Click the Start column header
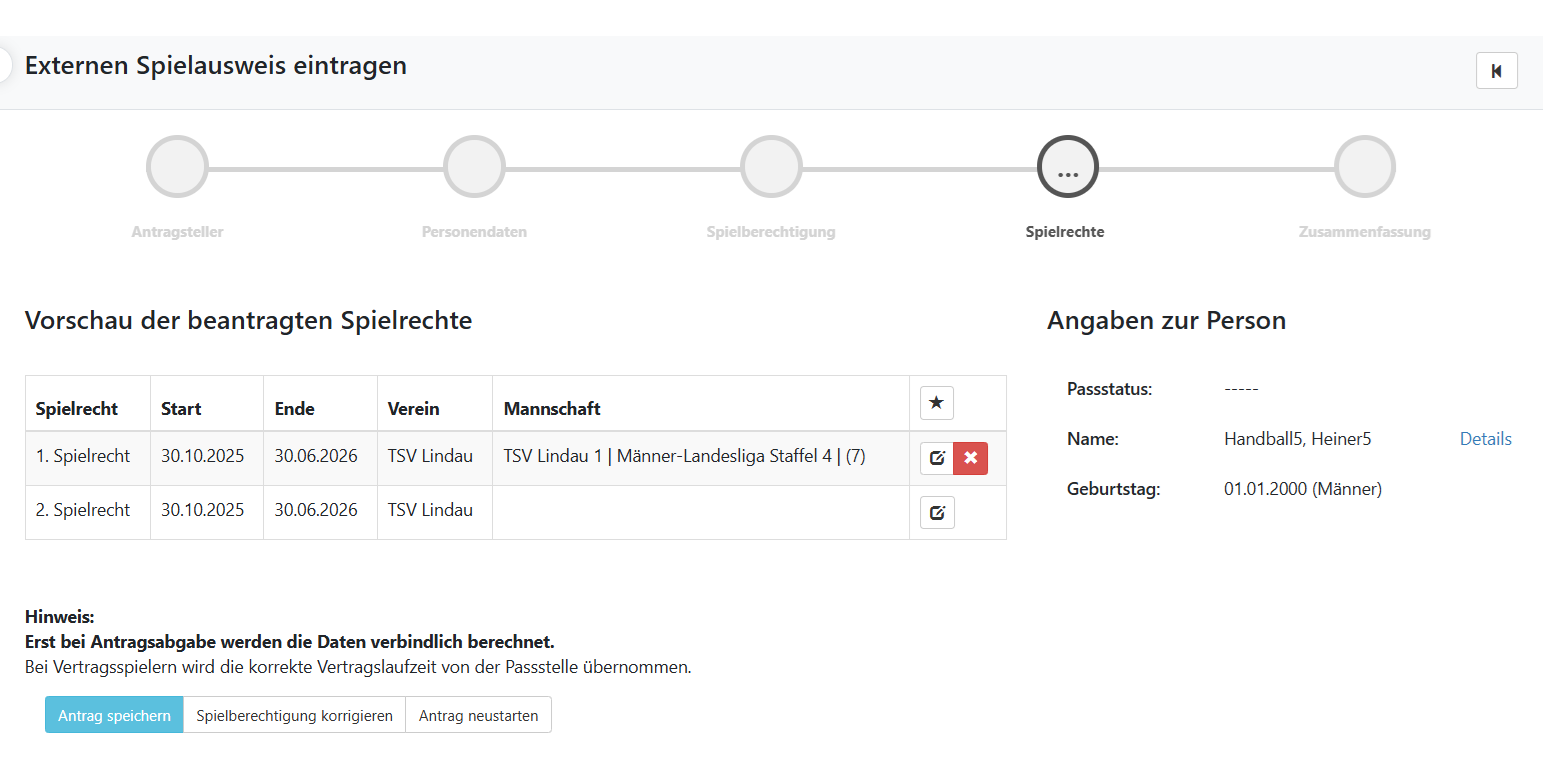The width and height of the screenshot is (1543, 760). tap(181, 409)
